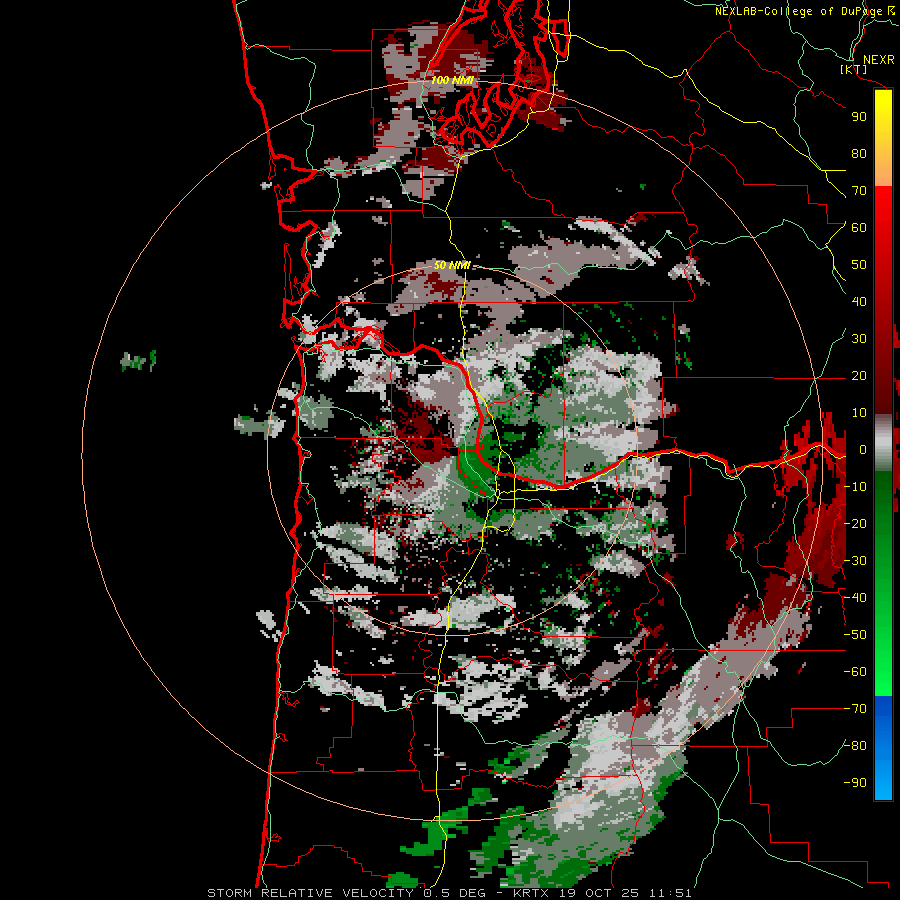Select the positive 20 scale label
This screenshot has height=900, width=900.
pyautogui.click(x=859, y=376)
